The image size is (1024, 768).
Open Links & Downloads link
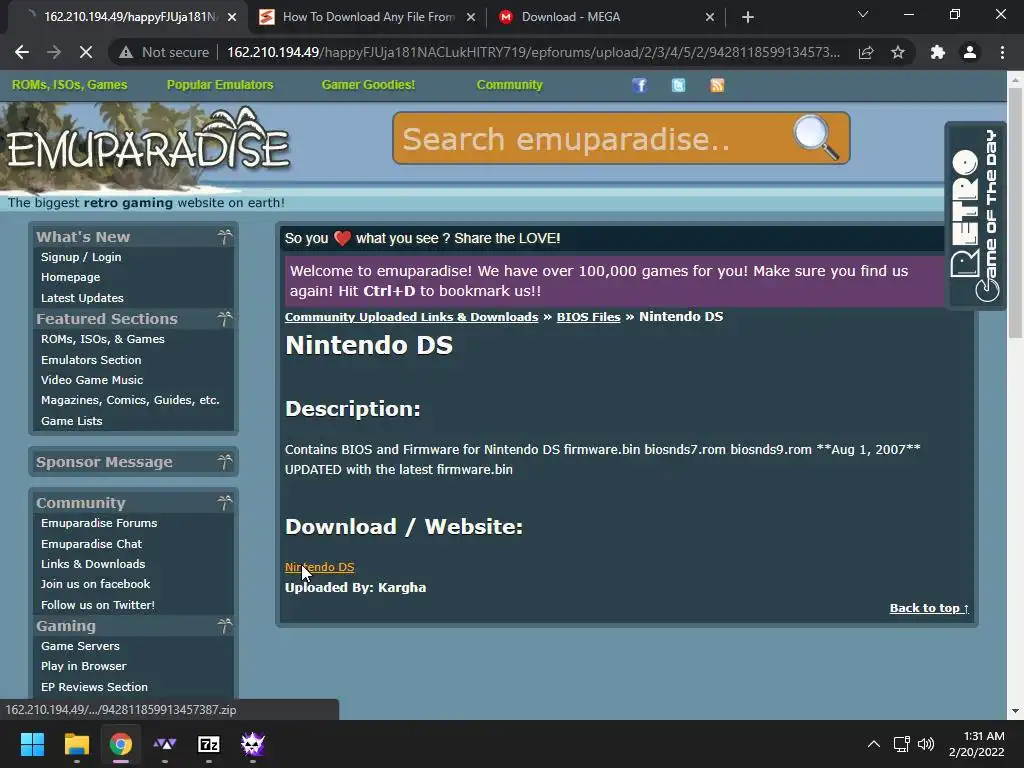click(93, 564)
